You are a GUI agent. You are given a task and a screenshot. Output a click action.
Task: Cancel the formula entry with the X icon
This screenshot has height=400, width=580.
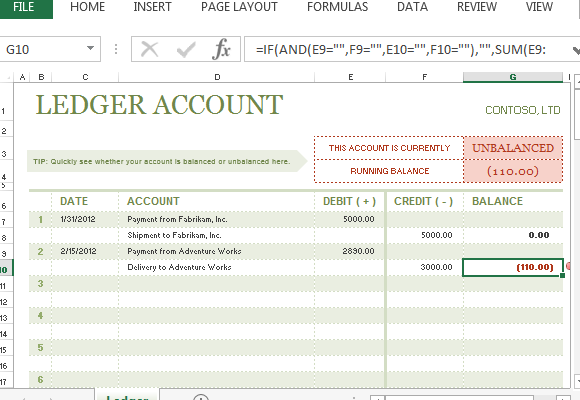(x=150, y=49)
